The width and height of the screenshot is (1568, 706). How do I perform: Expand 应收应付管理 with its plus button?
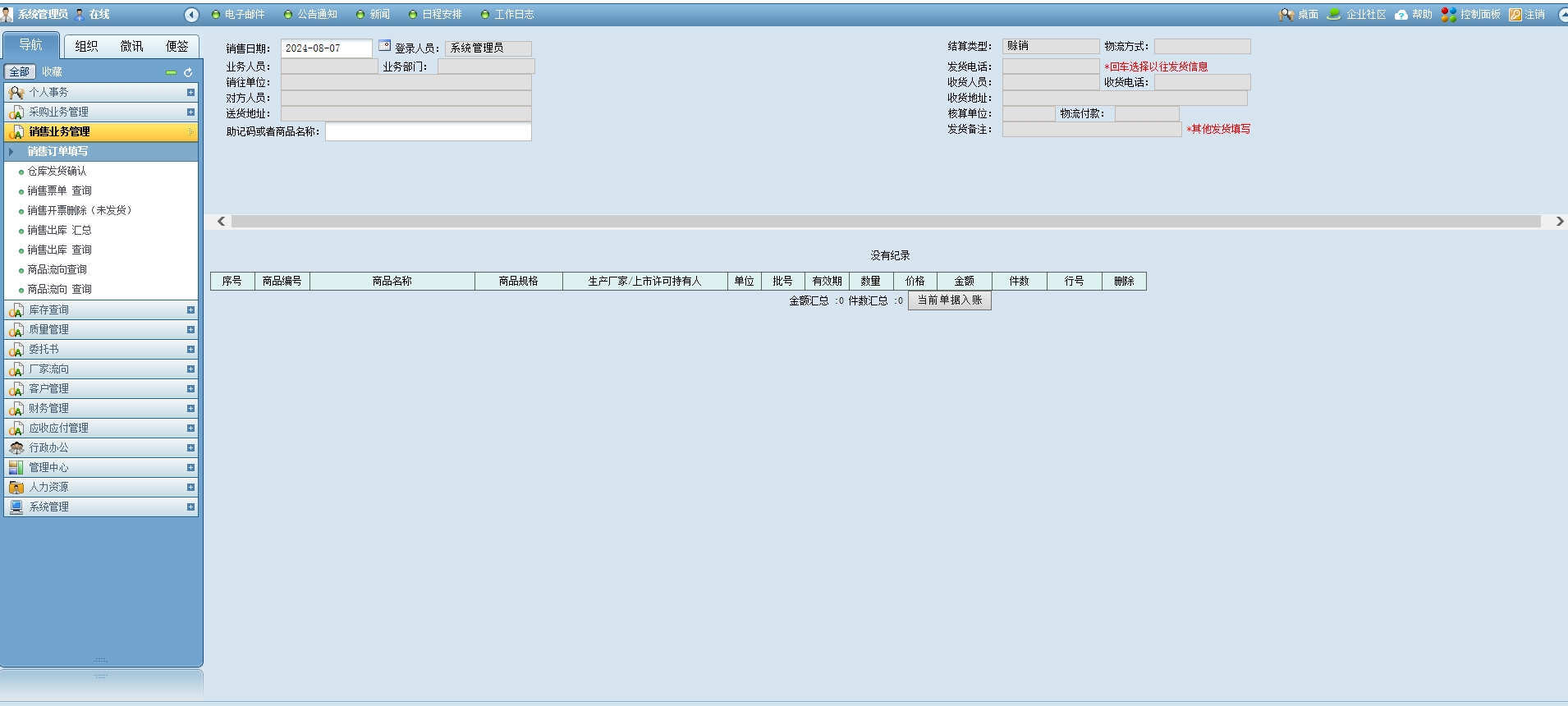190,429
